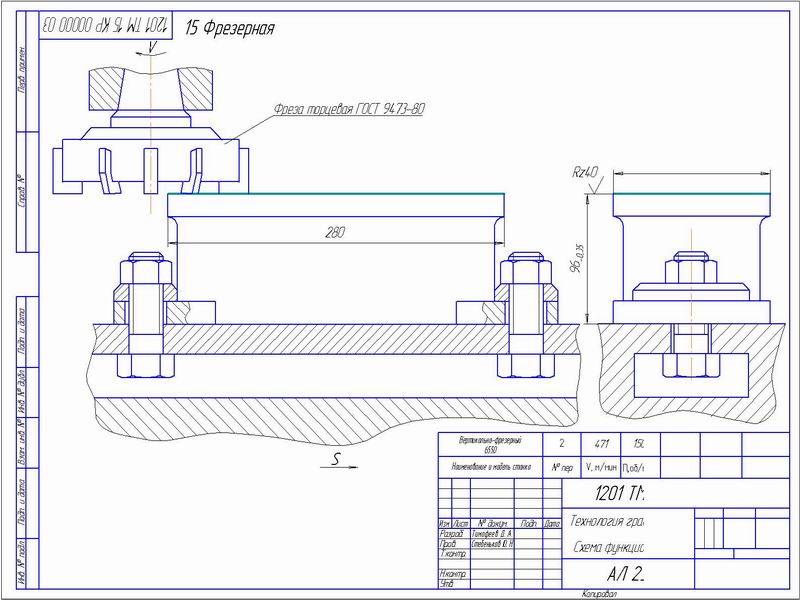Click the 'Дата' column header

(x=552, y=524)
